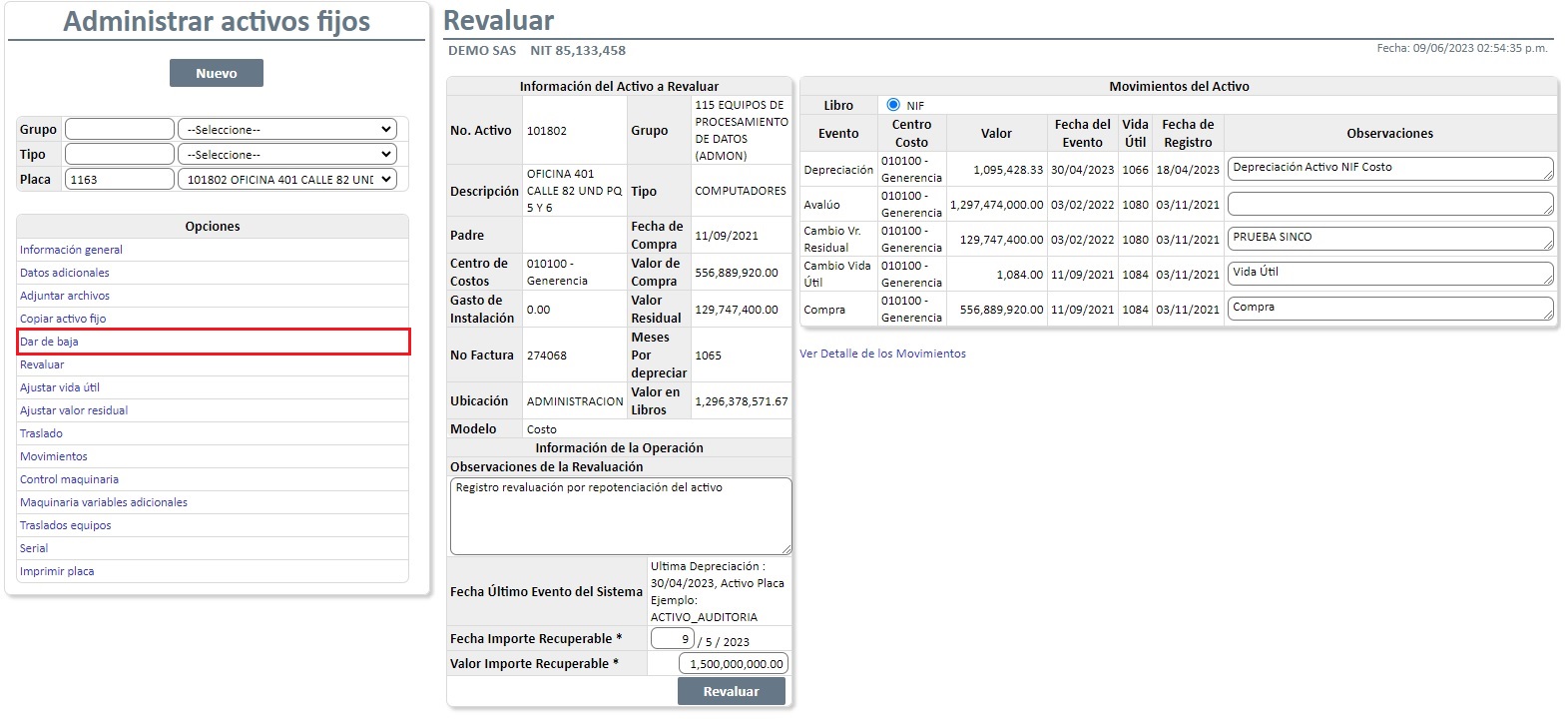Open Ajustar vida útil option
The width and height of the screenshot is (1568, 719).
[60, 387]
